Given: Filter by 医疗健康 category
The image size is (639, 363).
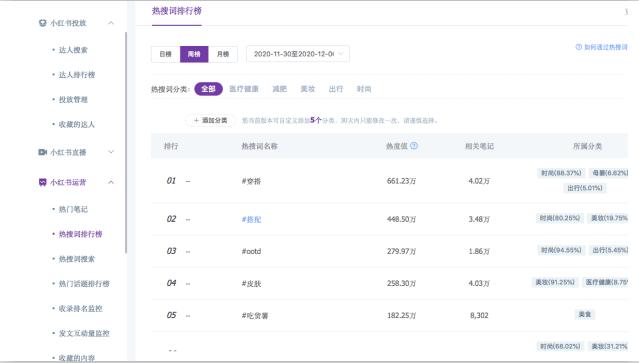Looking at the screenshot, I should tap(244, 89).
